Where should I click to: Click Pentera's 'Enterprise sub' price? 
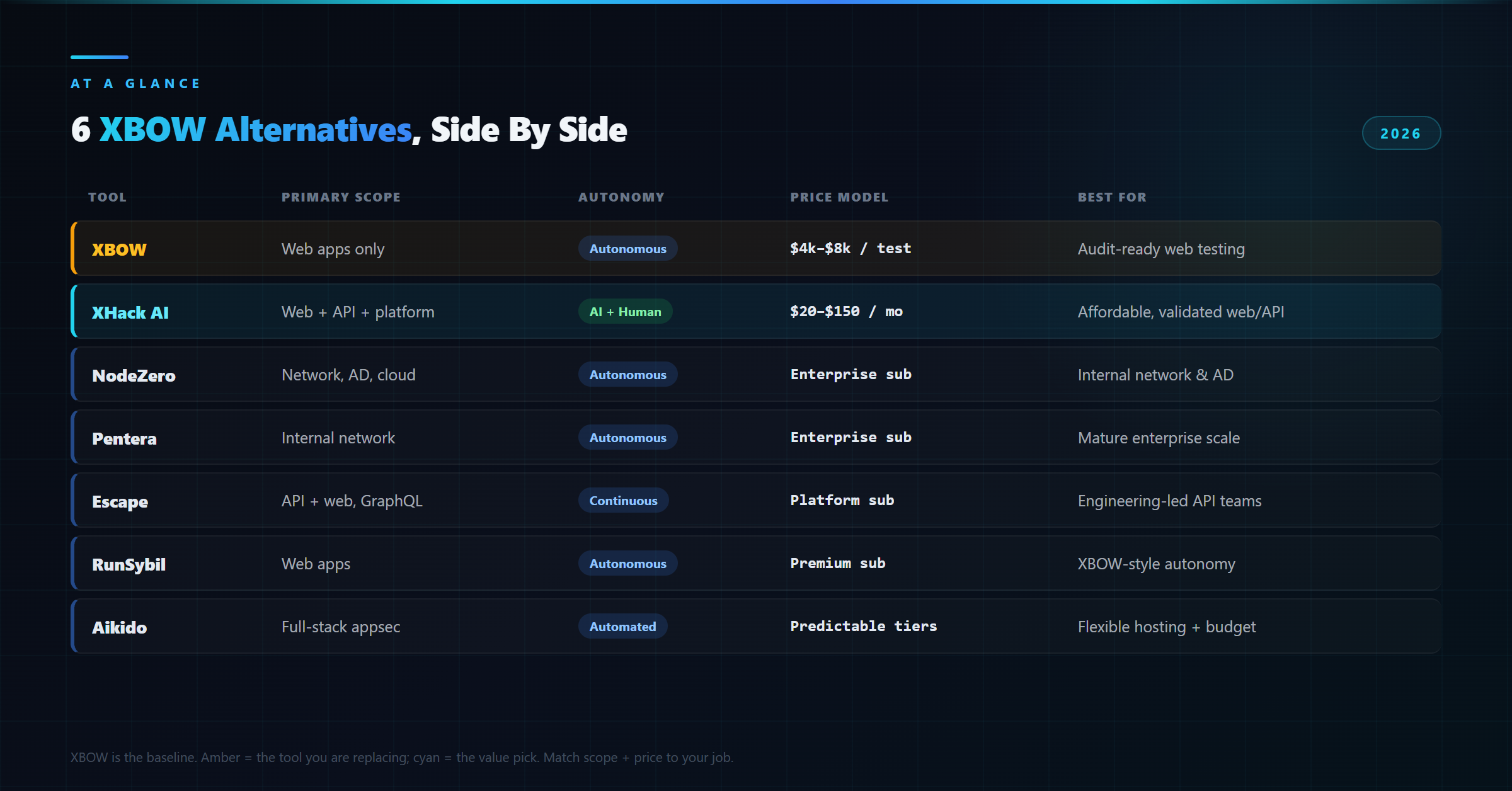pos(850,438)
